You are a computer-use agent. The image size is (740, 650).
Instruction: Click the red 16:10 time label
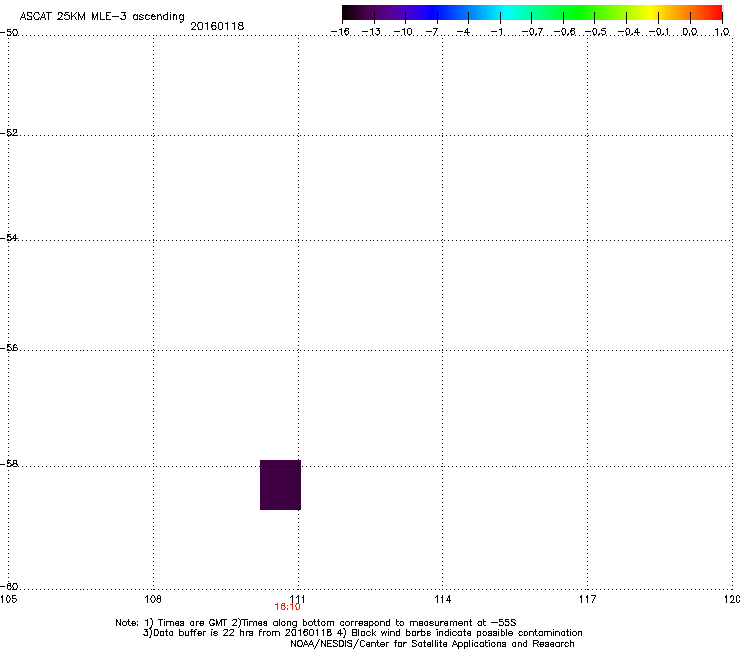pos(287,607)
